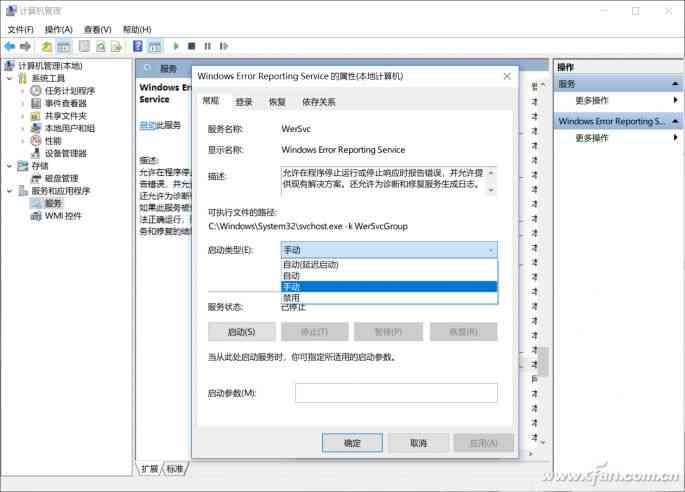Image resolution: width=685 pixels, height=492 pixels.
Task: Open the 帮助(H) menu
Action: tap(137, 29)
